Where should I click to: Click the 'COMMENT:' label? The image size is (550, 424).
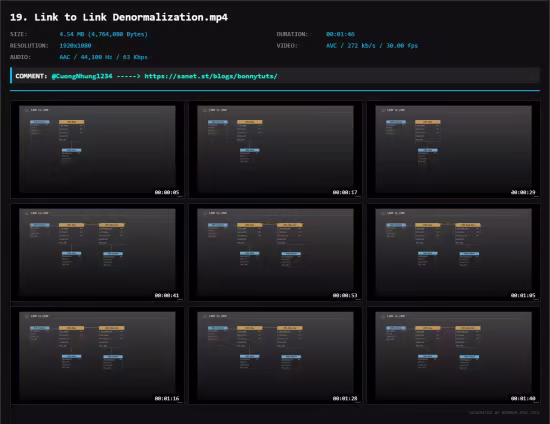31,76
